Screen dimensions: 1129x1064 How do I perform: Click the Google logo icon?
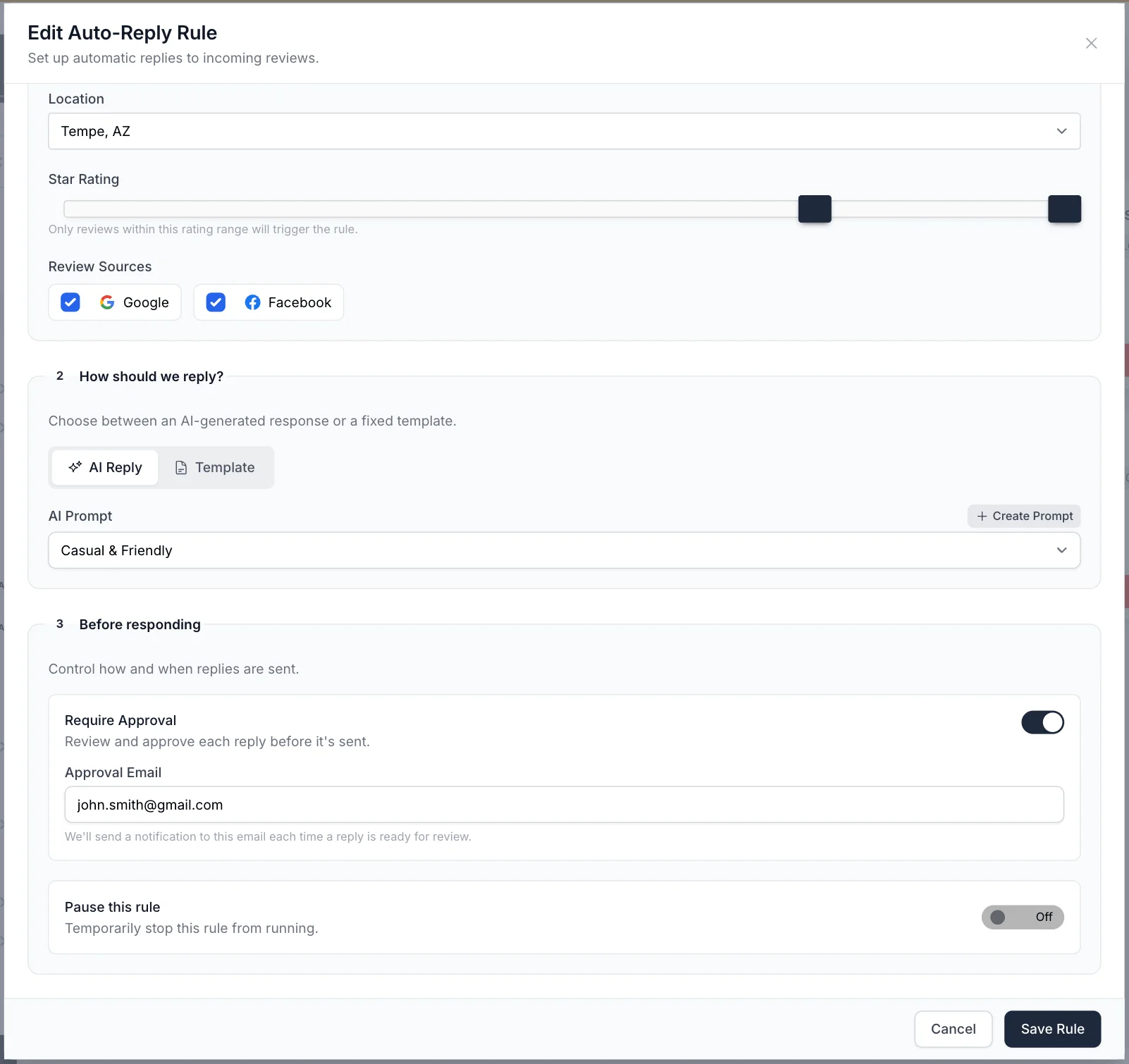tap(107, 302)
